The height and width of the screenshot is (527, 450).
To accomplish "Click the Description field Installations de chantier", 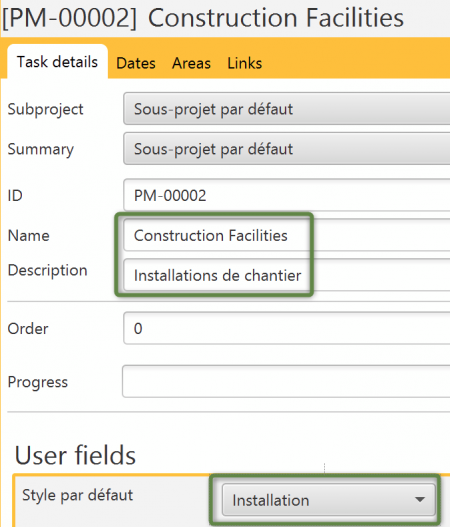I will point(287,275).
